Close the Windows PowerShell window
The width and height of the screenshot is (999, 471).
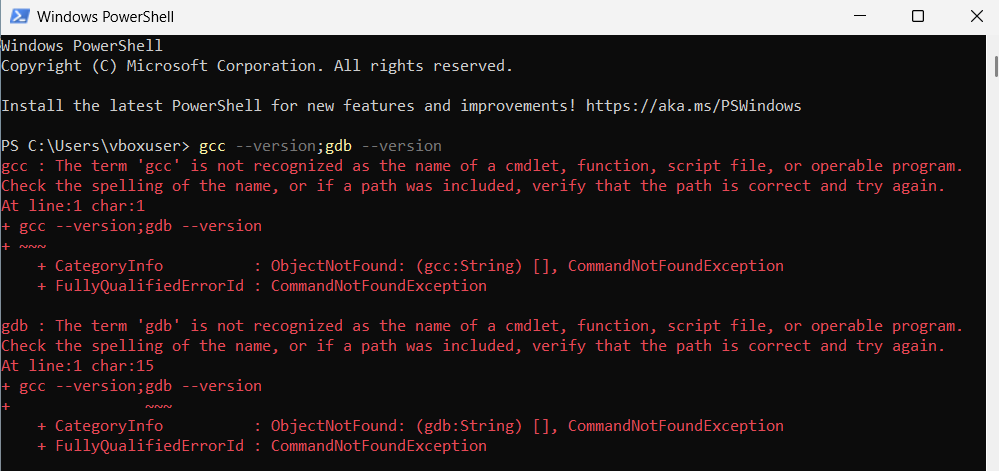click(x=973, y=17)
